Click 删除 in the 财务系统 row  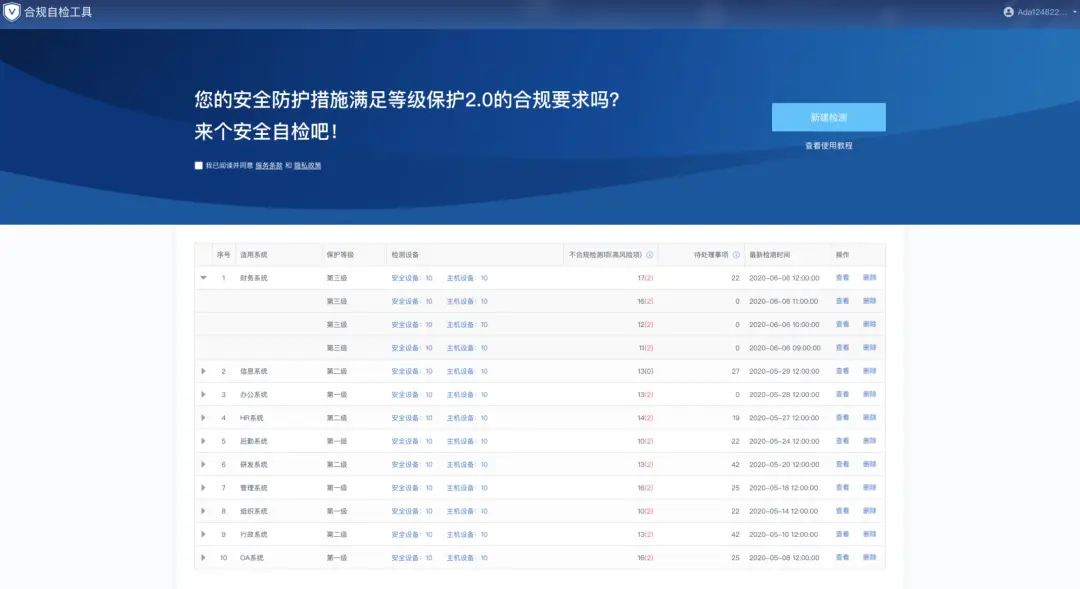click(x=869, y=278)
